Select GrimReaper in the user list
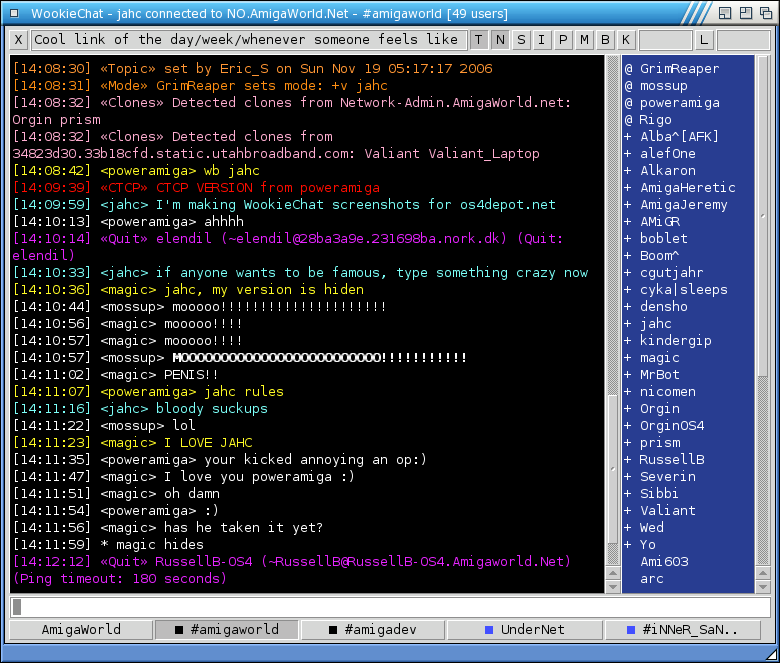This screenshot has width=780, height=663. coord(679,69)
